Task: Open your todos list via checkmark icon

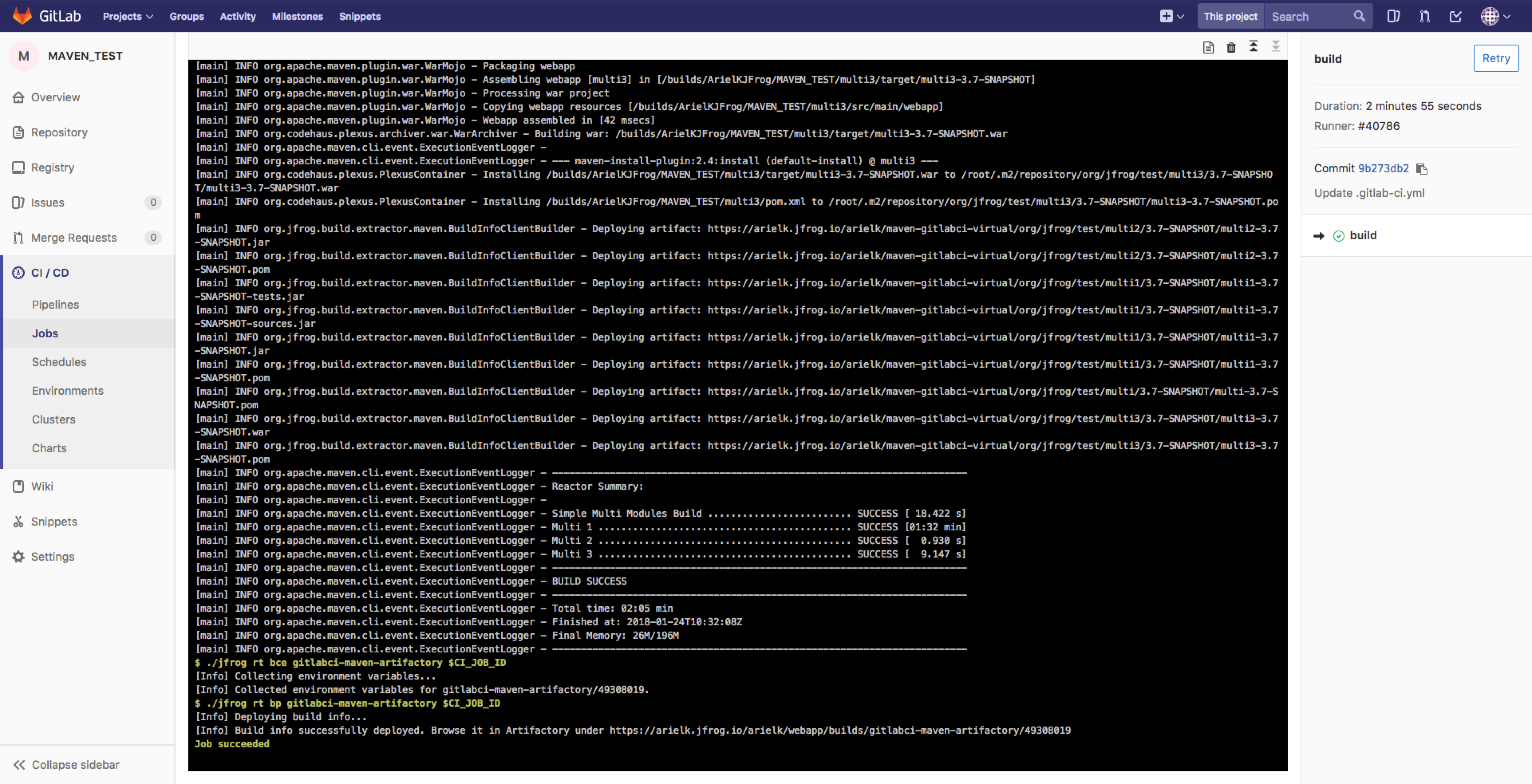Action: click(x=1455, y=16)
